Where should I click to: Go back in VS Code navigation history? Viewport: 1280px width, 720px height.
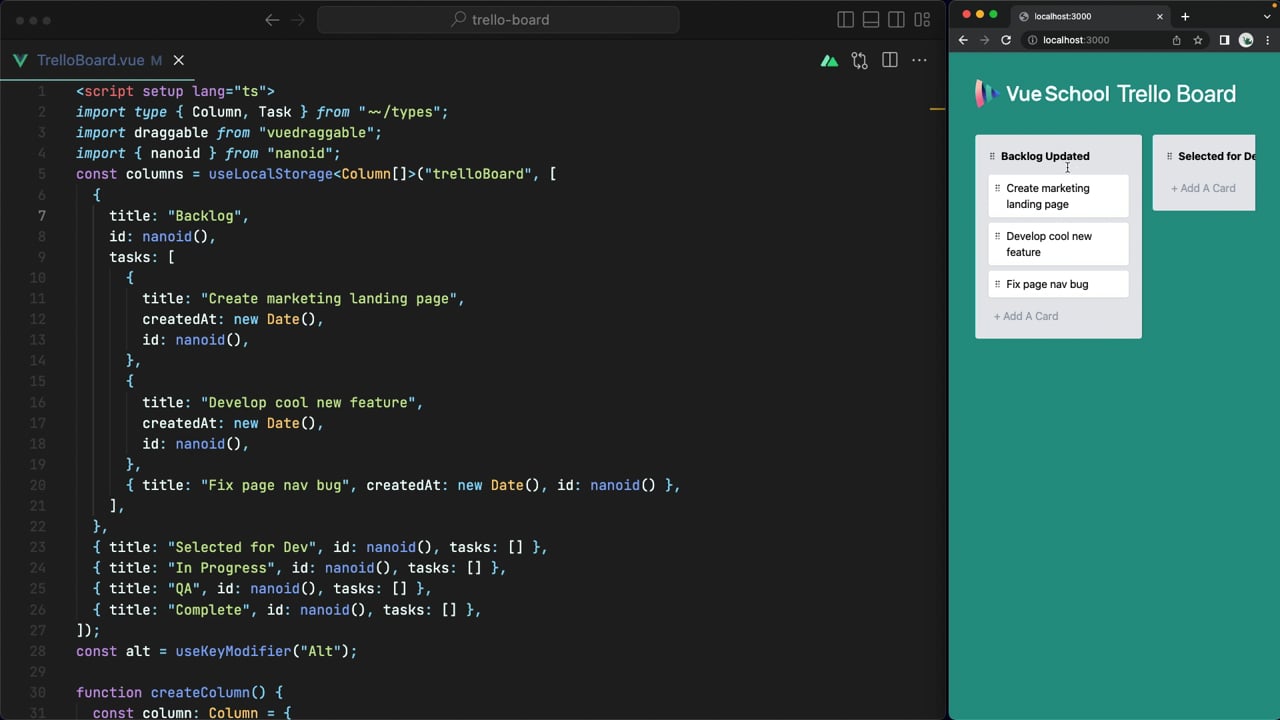point(272,19)
